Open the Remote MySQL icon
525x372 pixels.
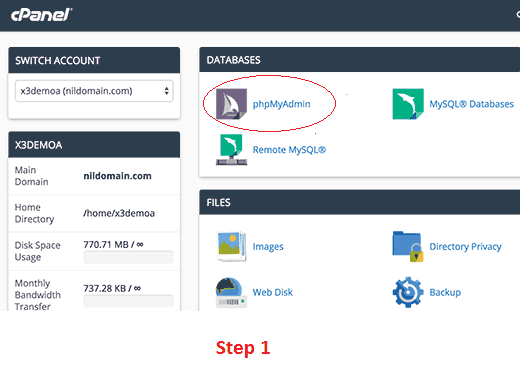pos(231,150)
